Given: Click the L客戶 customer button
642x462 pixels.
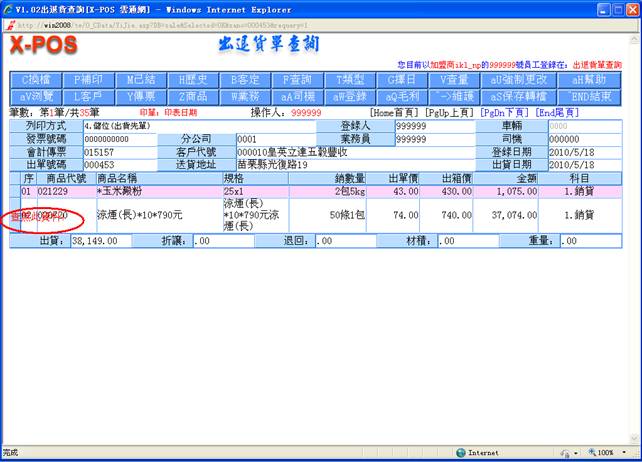Looking at the screenshot, I should point(89,96).
